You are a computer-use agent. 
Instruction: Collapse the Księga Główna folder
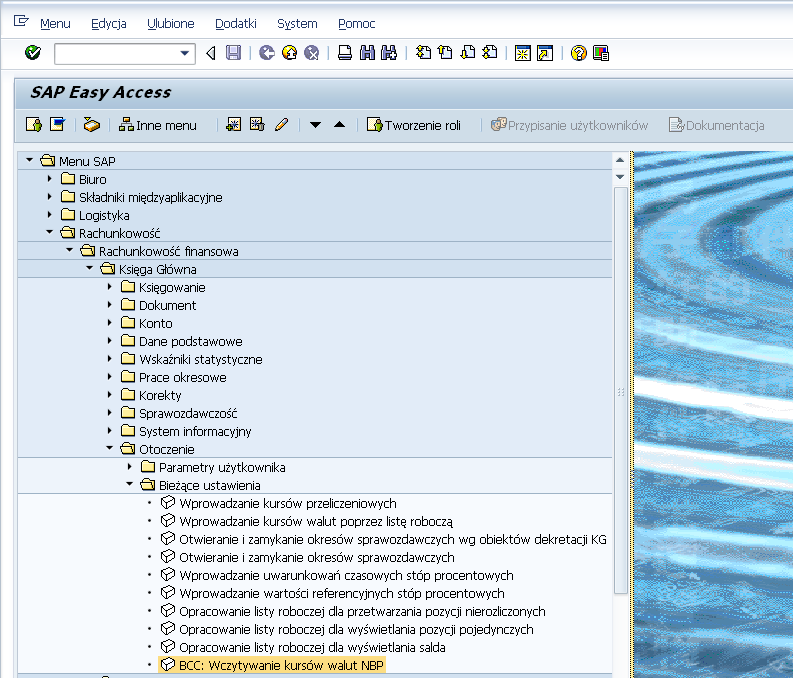(x=90, y=268)
